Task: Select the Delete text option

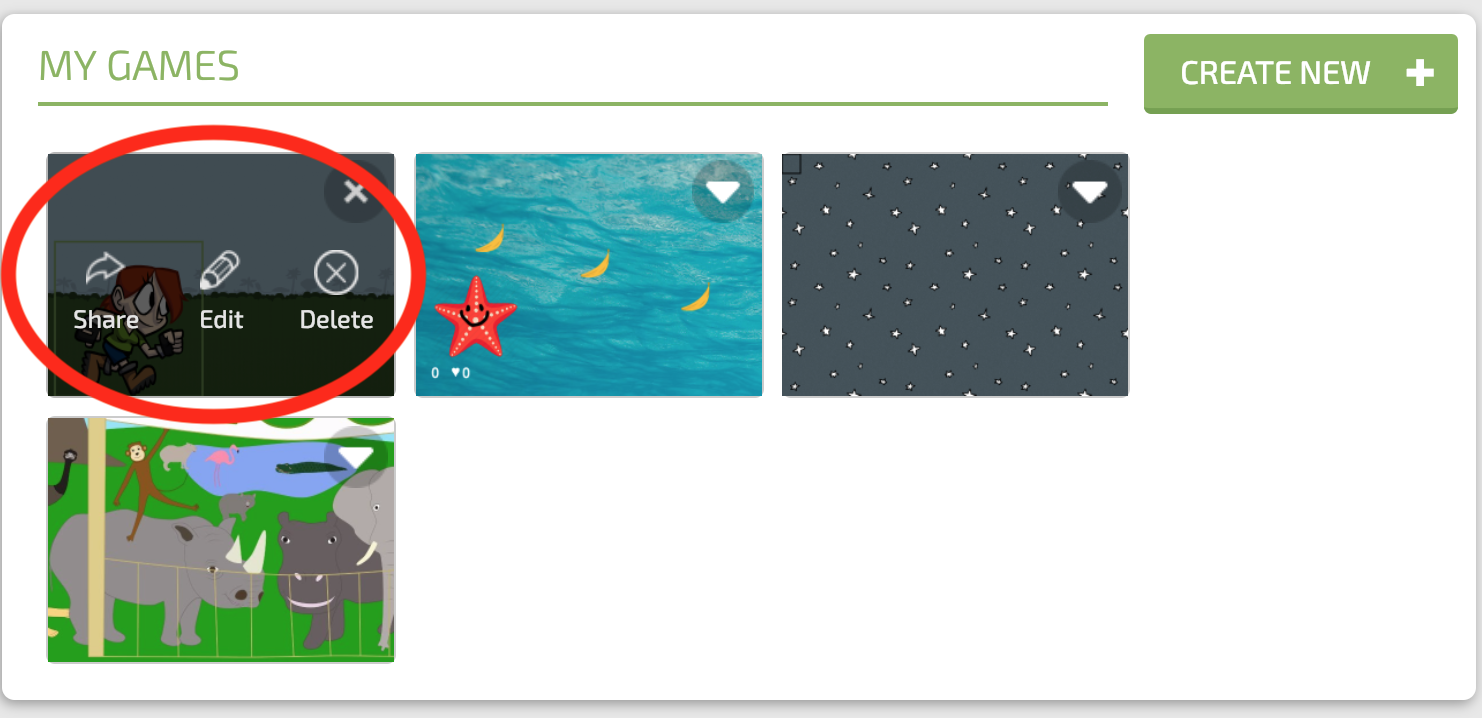Action: coord(337,320)
